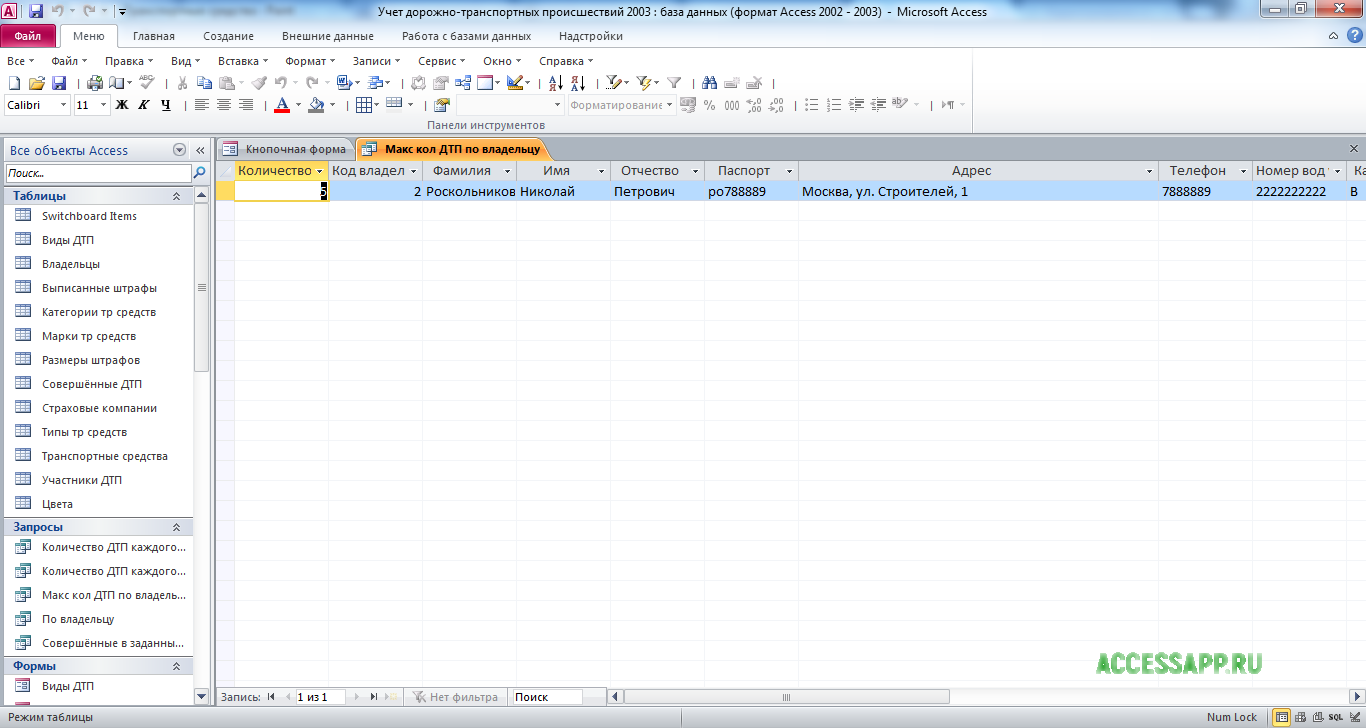Click the Spelling check ABC icon
The width and height of the screenshot is (1366, 728).
pos(147,83)
